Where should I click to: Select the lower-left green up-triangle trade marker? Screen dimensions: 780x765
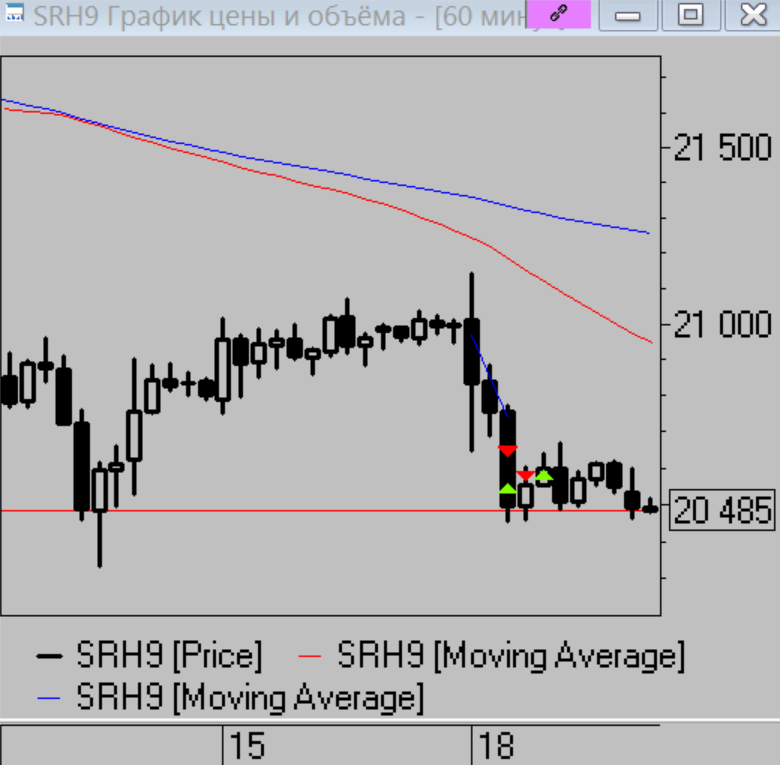(507, 488)
